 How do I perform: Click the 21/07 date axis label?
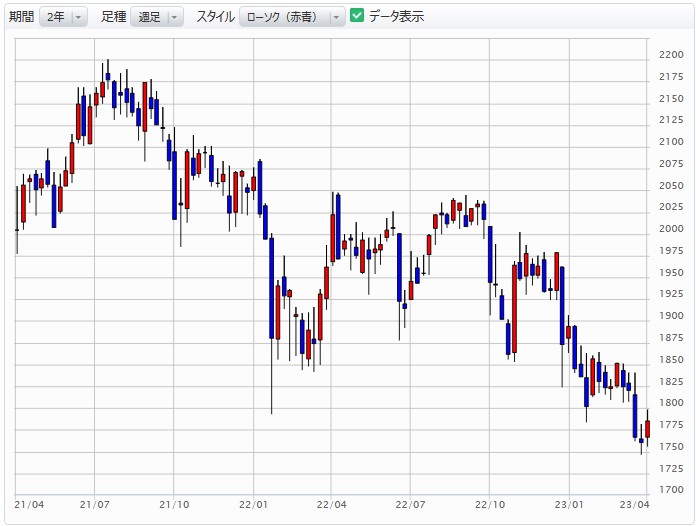[x=95, y=505]
